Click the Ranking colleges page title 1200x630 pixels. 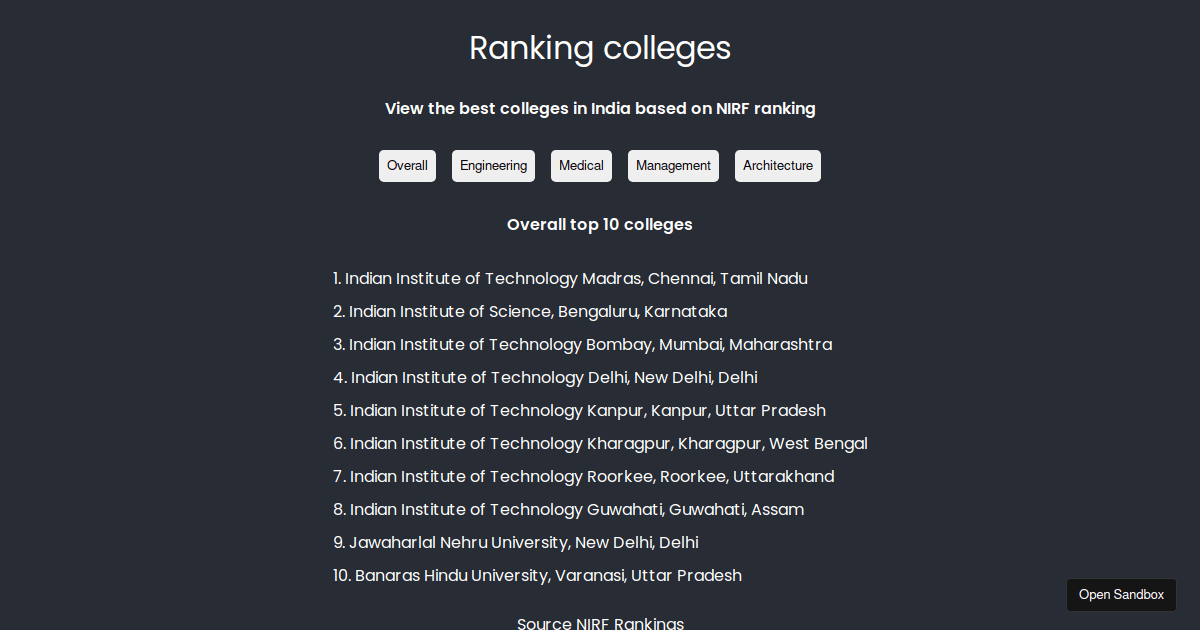tap(600, 47)
